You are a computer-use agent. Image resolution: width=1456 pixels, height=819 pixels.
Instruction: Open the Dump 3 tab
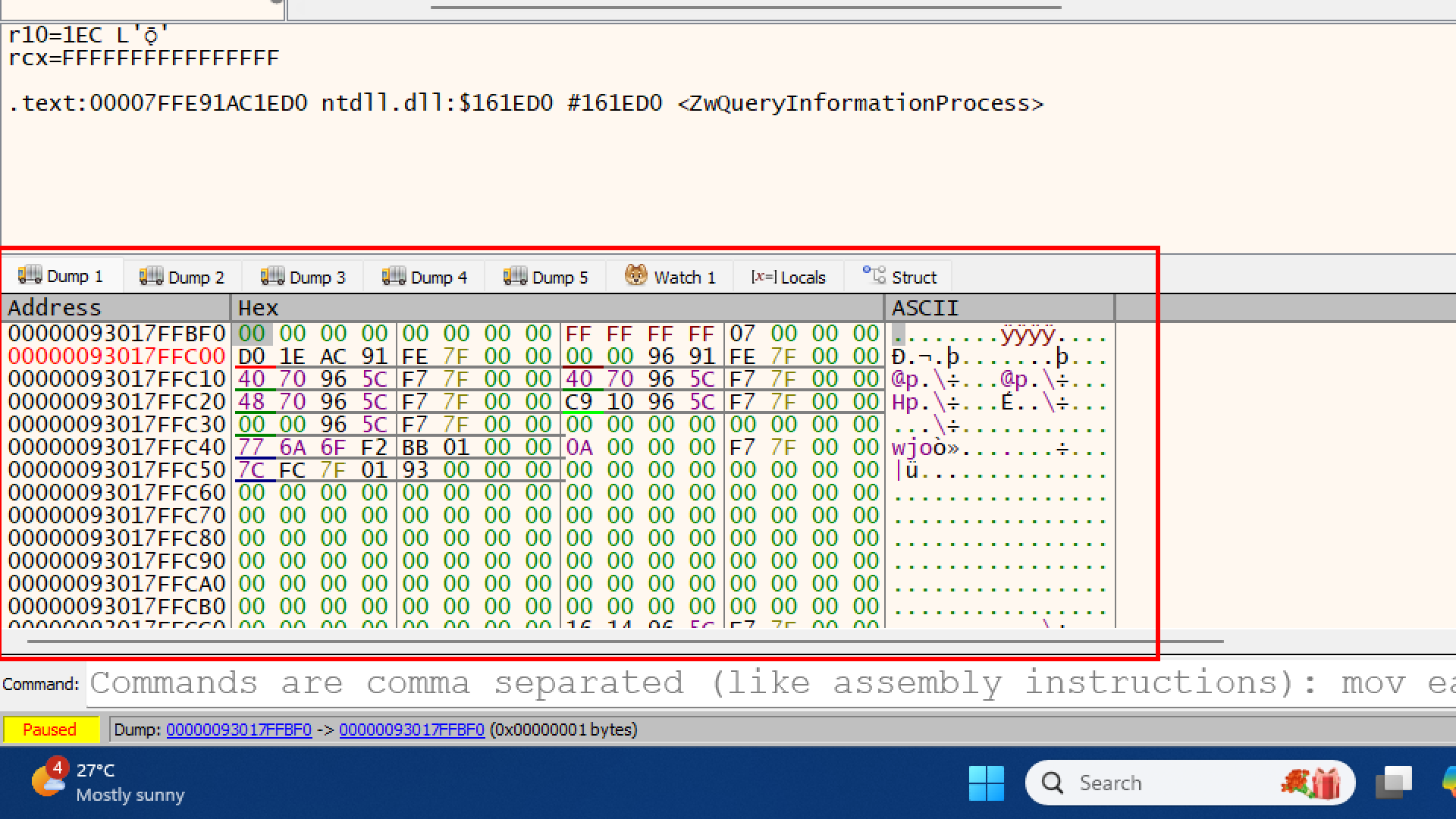[x=303, y=277]
